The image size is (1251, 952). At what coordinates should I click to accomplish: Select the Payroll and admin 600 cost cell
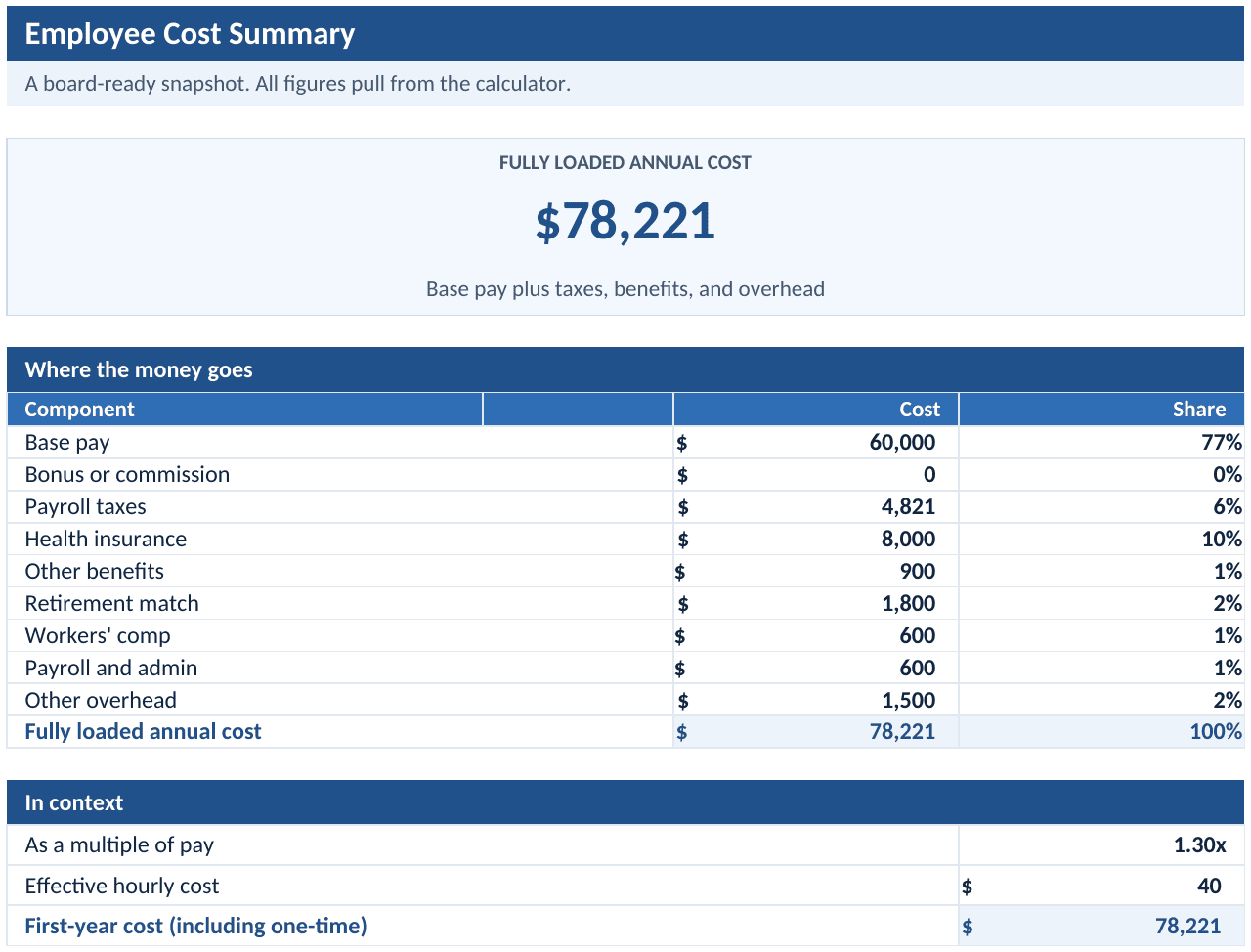[816, 668]
